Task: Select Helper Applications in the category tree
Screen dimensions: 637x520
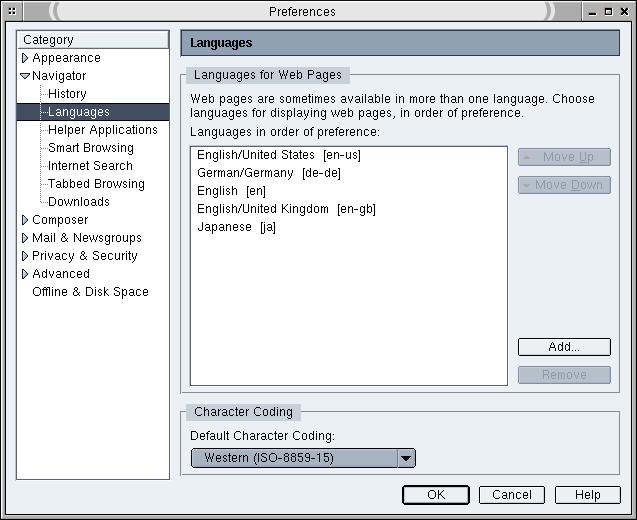Action: (102, 130)
